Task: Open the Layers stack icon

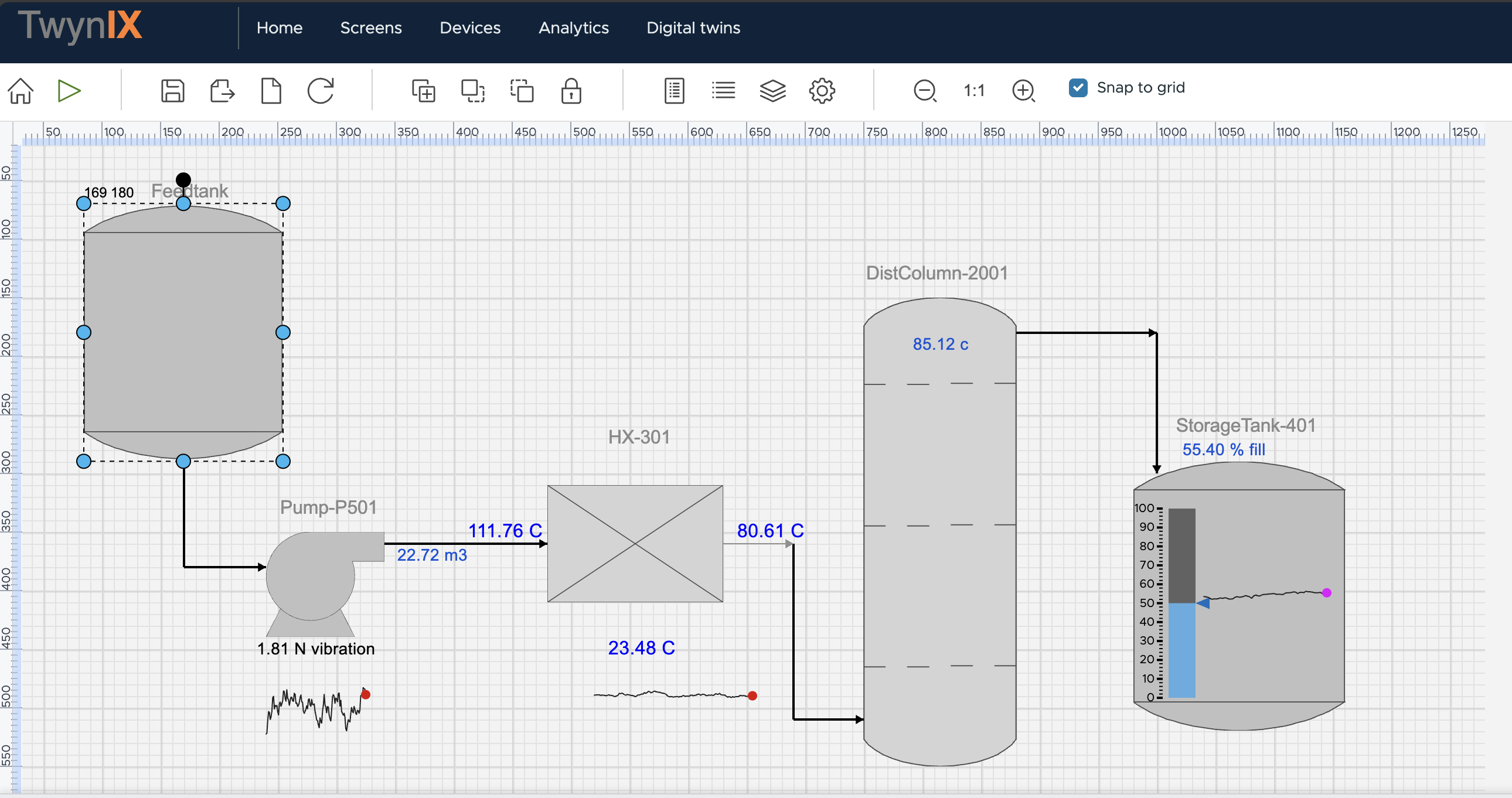Action: coord(772,90)
